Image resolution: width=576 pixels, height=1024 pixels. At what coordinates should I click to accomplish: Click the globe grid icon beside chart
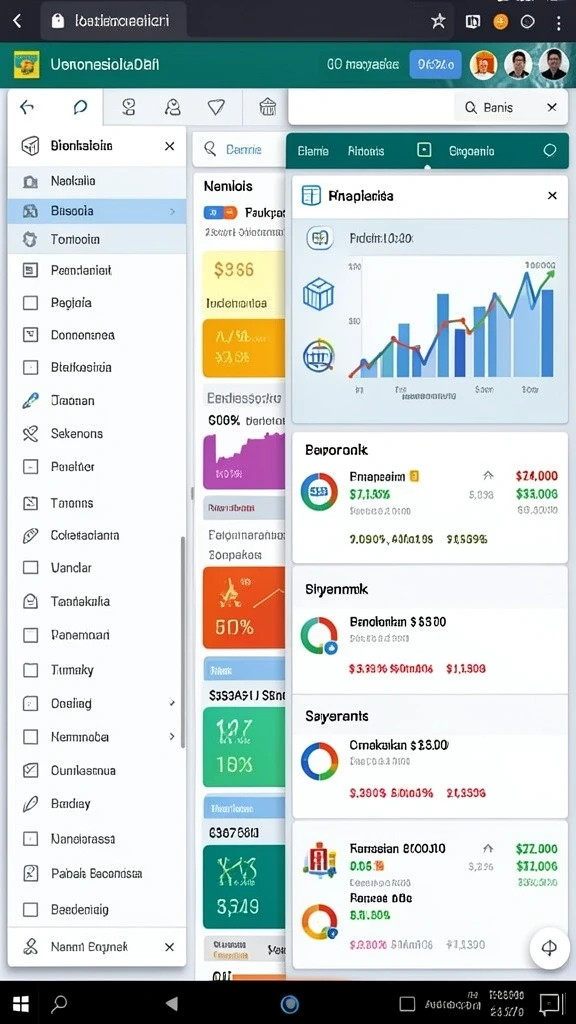coord(319,356)
